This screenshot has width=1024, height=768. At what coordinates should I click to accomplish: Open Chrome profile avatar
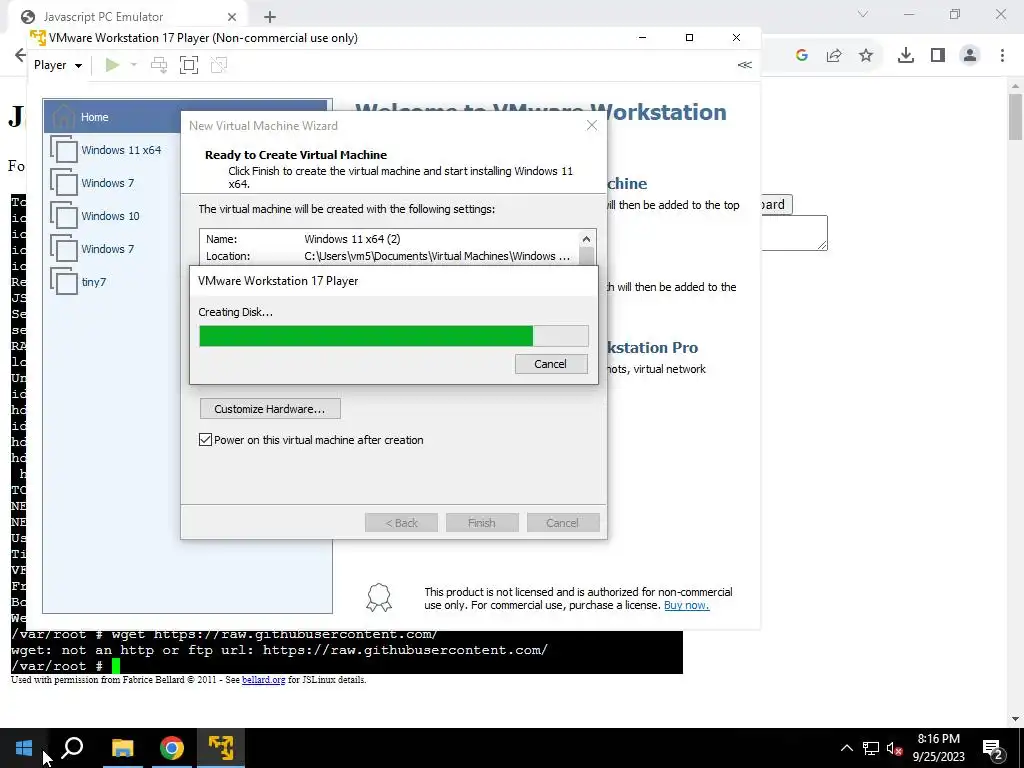coord(970,56)
